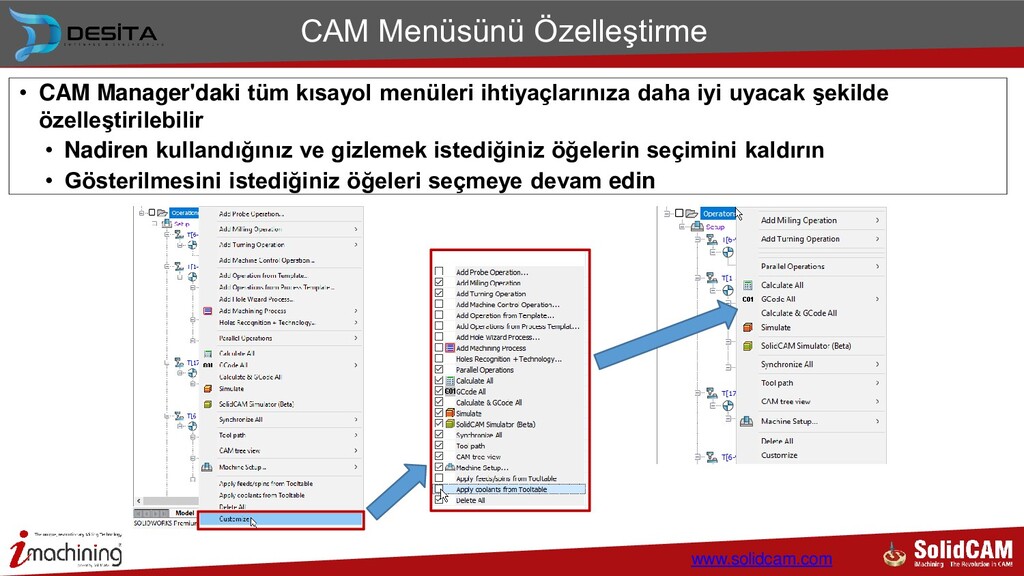The height and width of the screenshot is (576, 1024).
Task: Check Add Probe Operation in customize checklist
Action: (x=439, y=272)
